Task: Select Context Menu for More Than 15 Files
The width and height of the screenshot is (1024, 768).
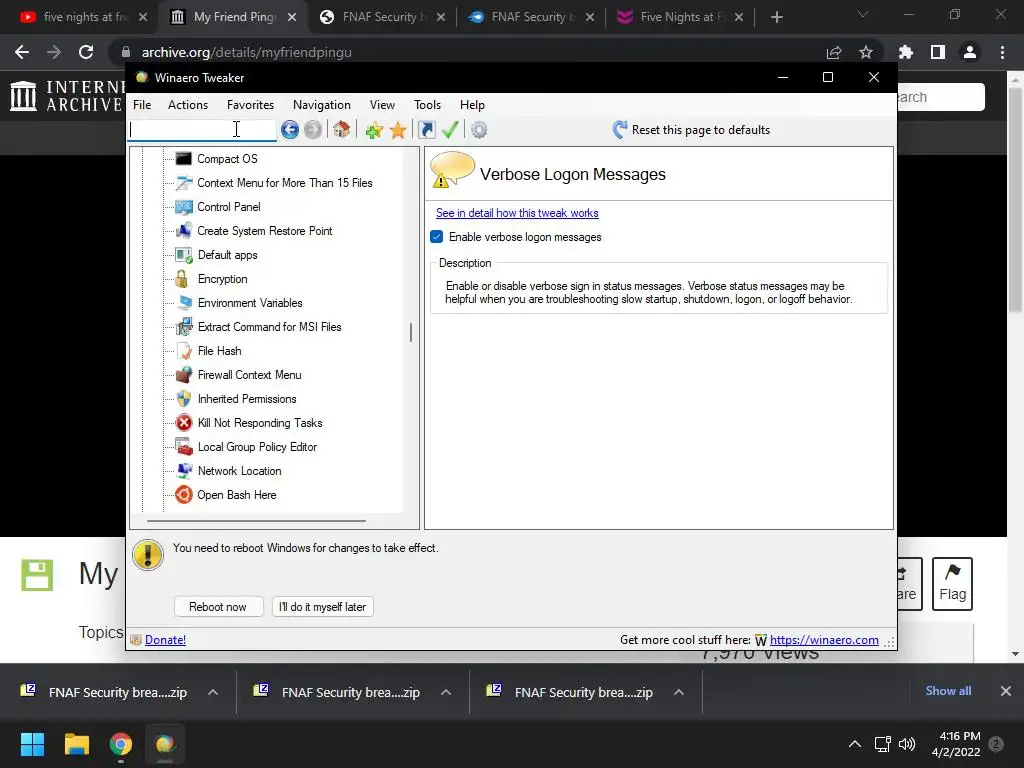Action: coord(285,183)
